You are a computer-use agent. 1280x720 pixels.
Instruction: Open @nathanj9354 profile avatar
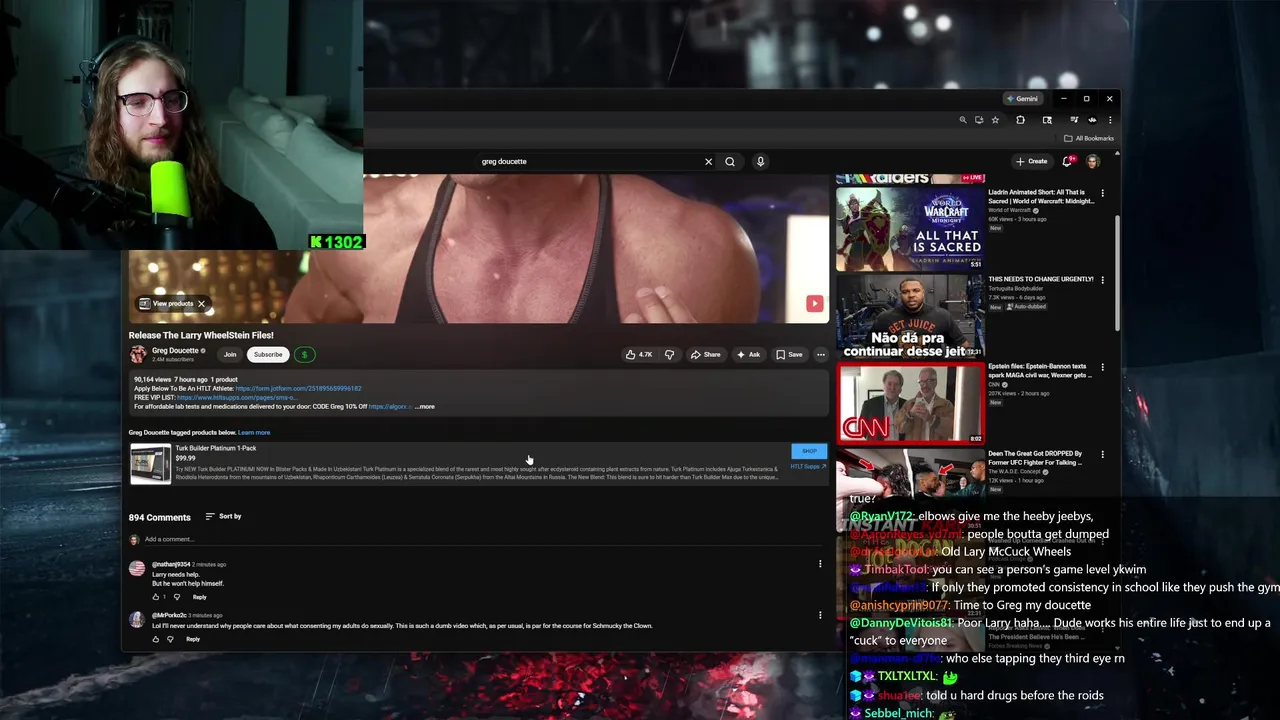click(136, 569)
